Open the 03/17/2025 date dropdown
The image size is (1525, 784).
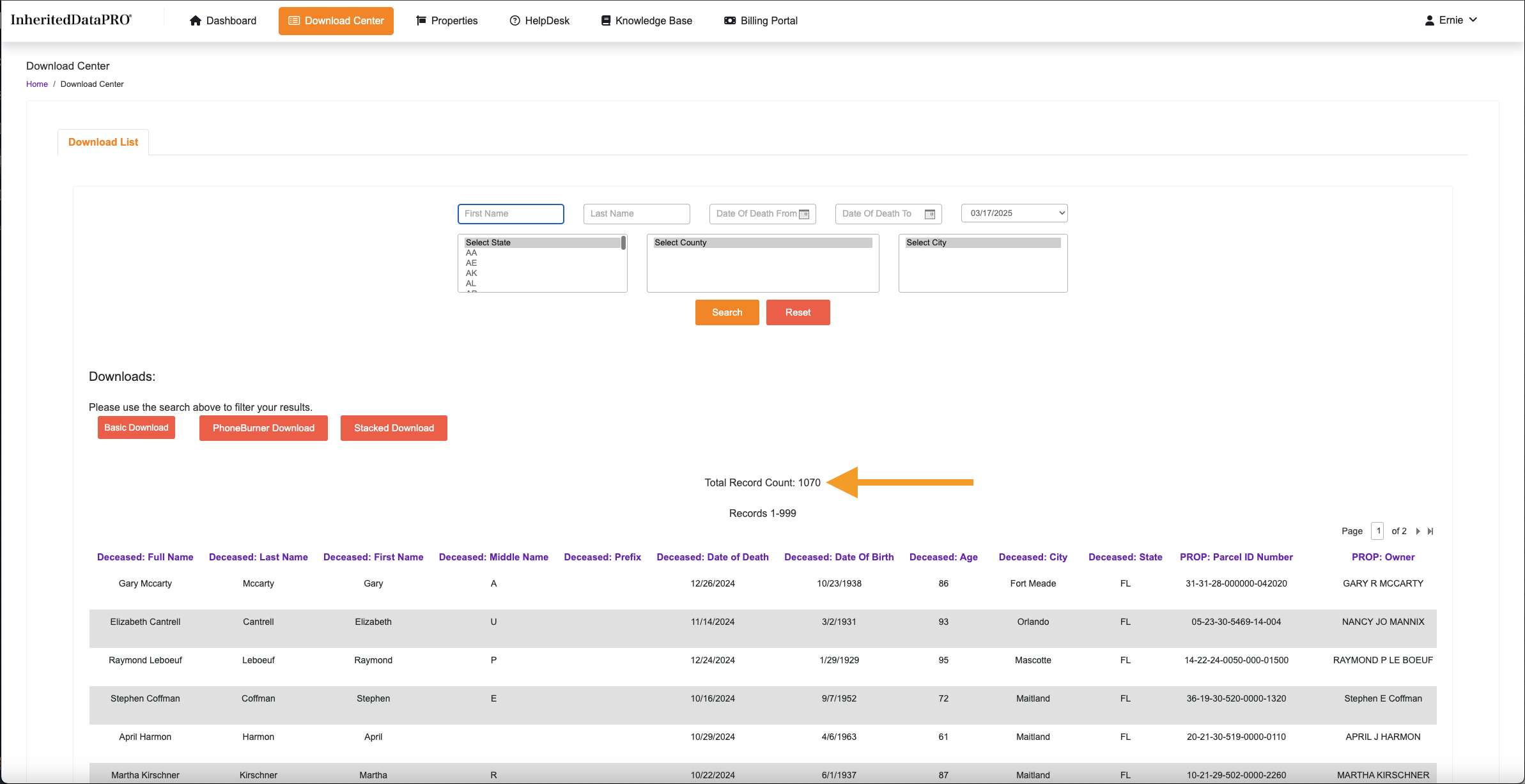click(x=1014, y=213)
